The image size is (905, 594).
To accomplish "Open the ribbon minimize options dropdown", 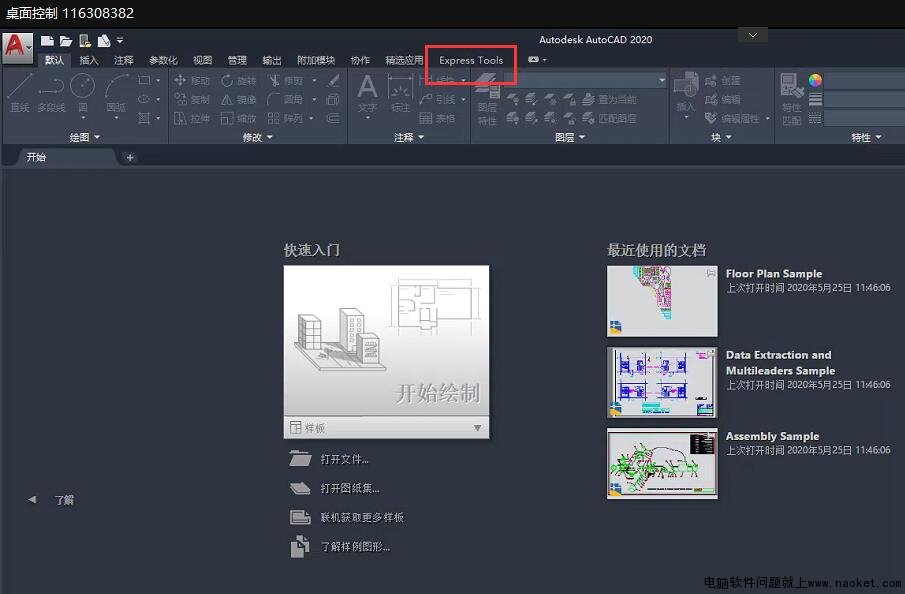I will pyautogui.click(x=543, y=59).
